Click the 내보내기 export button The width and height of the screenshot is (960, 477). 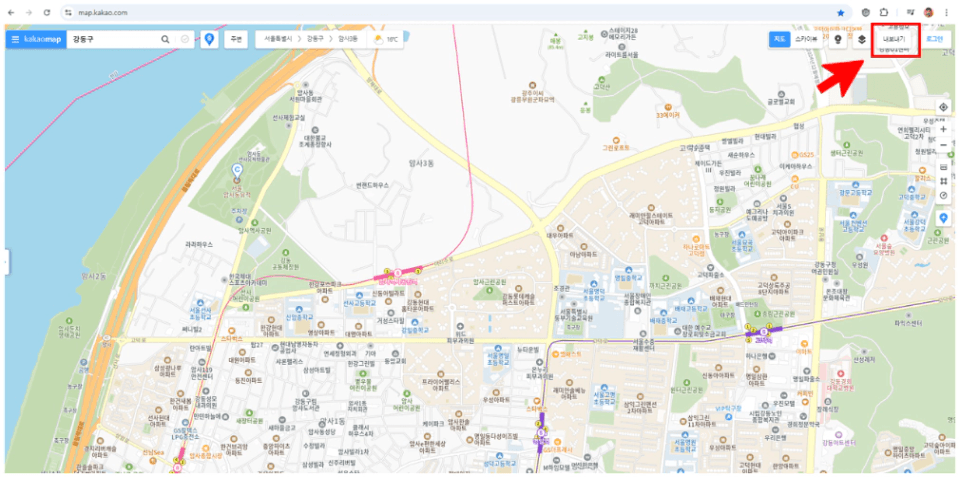click(x=893, y=39)
